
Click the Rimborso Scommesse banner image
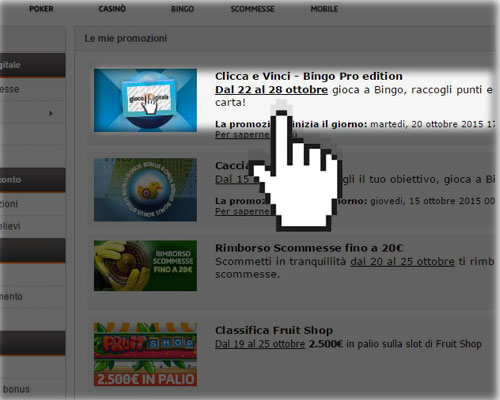pos(145,266)
